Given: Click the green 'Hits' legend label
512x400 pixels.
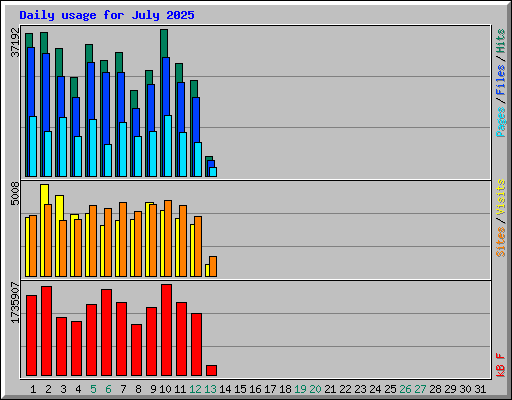Looking at the screenshot, I should (501, 41).
